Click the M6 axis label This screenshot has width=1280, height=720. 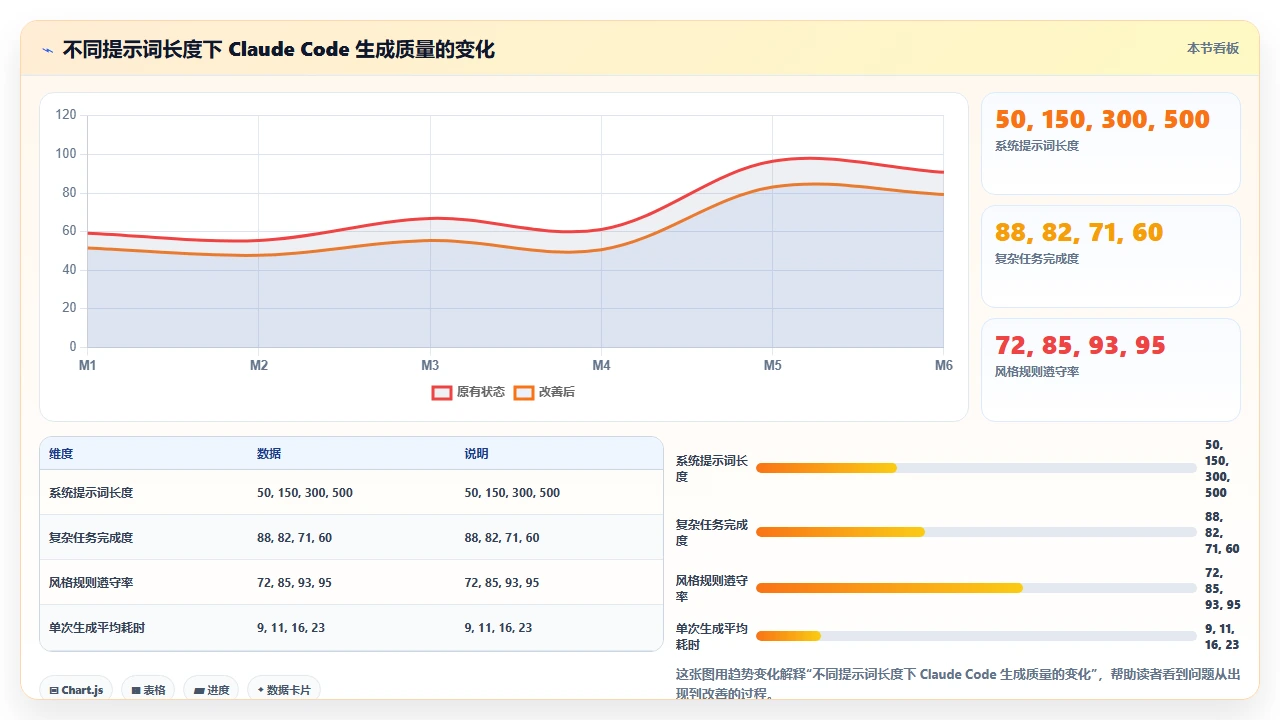pyautogui.click(x=944, y=366)
